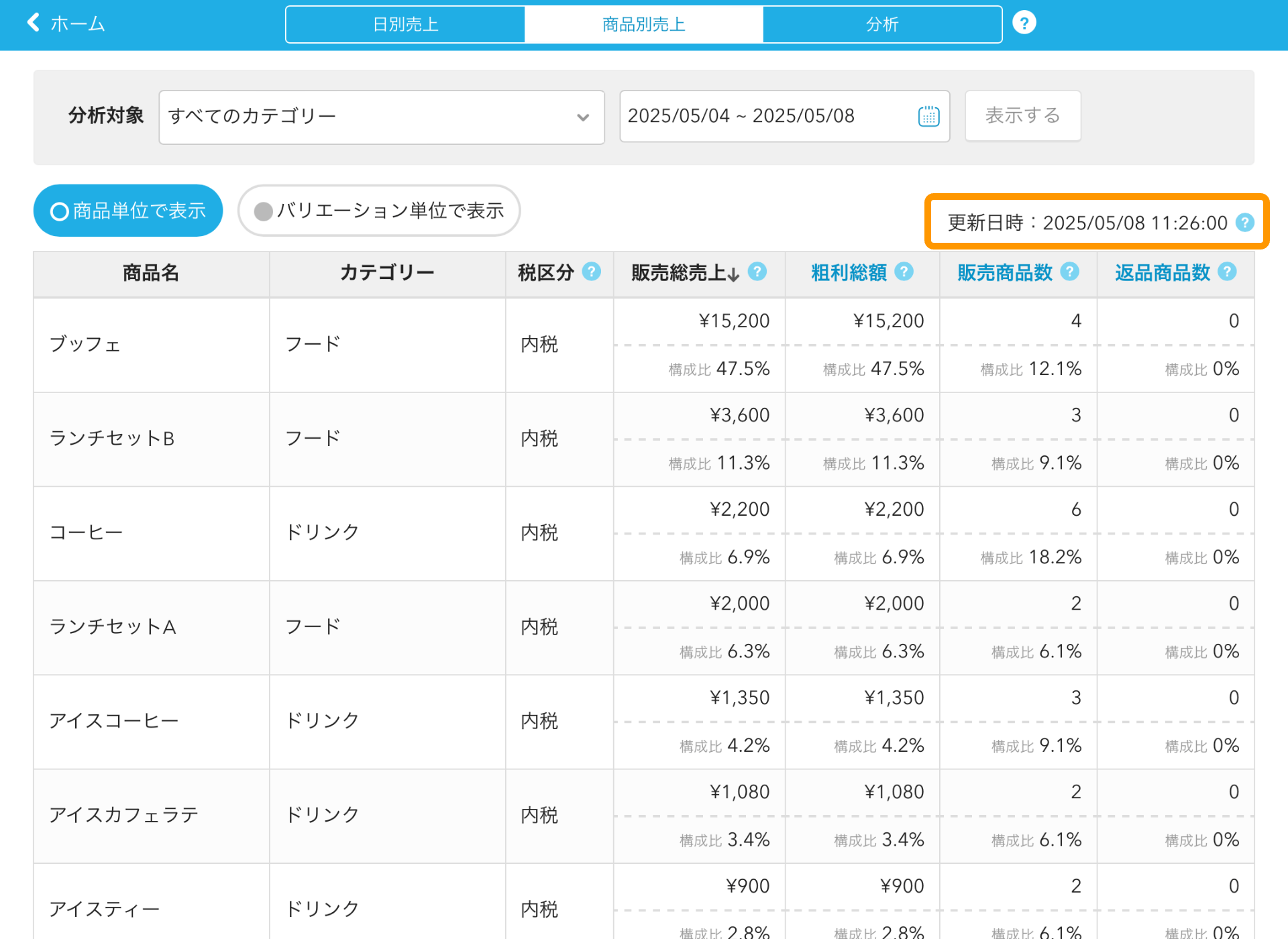The width and height of the screenshot is (1288, 939).
Task: Sort table by 返品商品数 column
Action: tap(1162, 273)
